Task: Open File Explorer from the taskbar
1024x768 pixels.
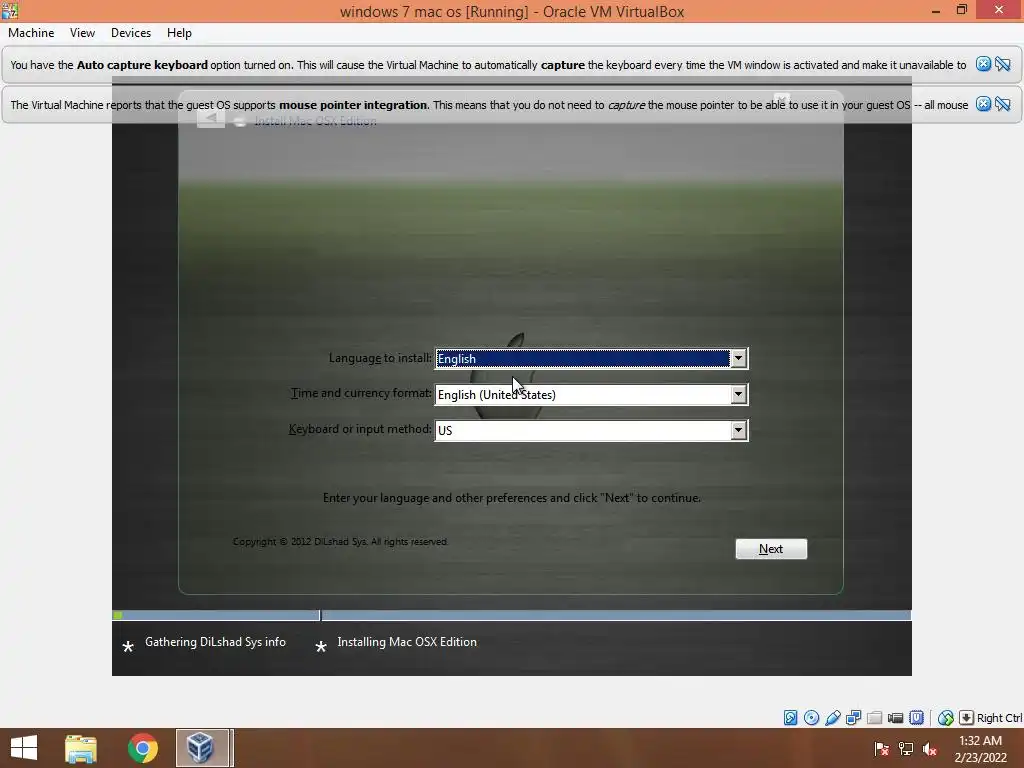Action: click(81, 748)
